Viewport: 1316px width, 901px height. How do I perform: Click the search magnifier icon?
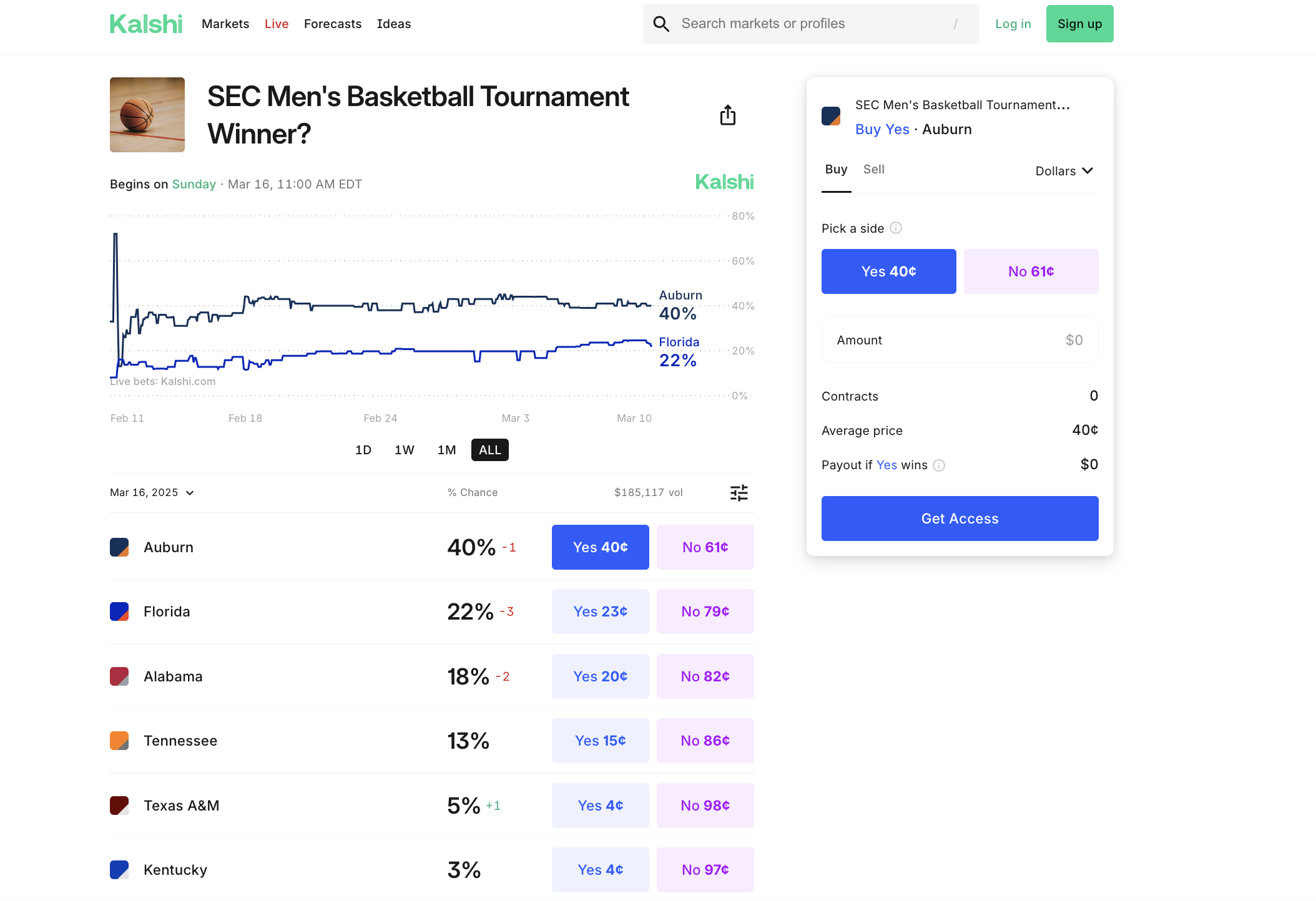click(661, 24)
